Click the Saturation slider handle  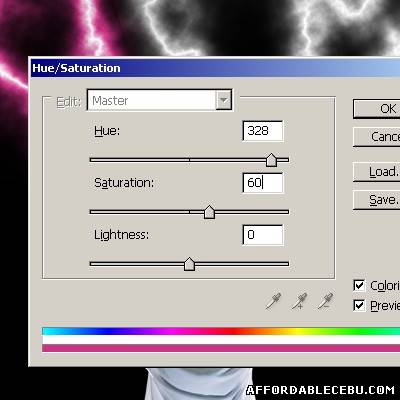pos(209,212)
